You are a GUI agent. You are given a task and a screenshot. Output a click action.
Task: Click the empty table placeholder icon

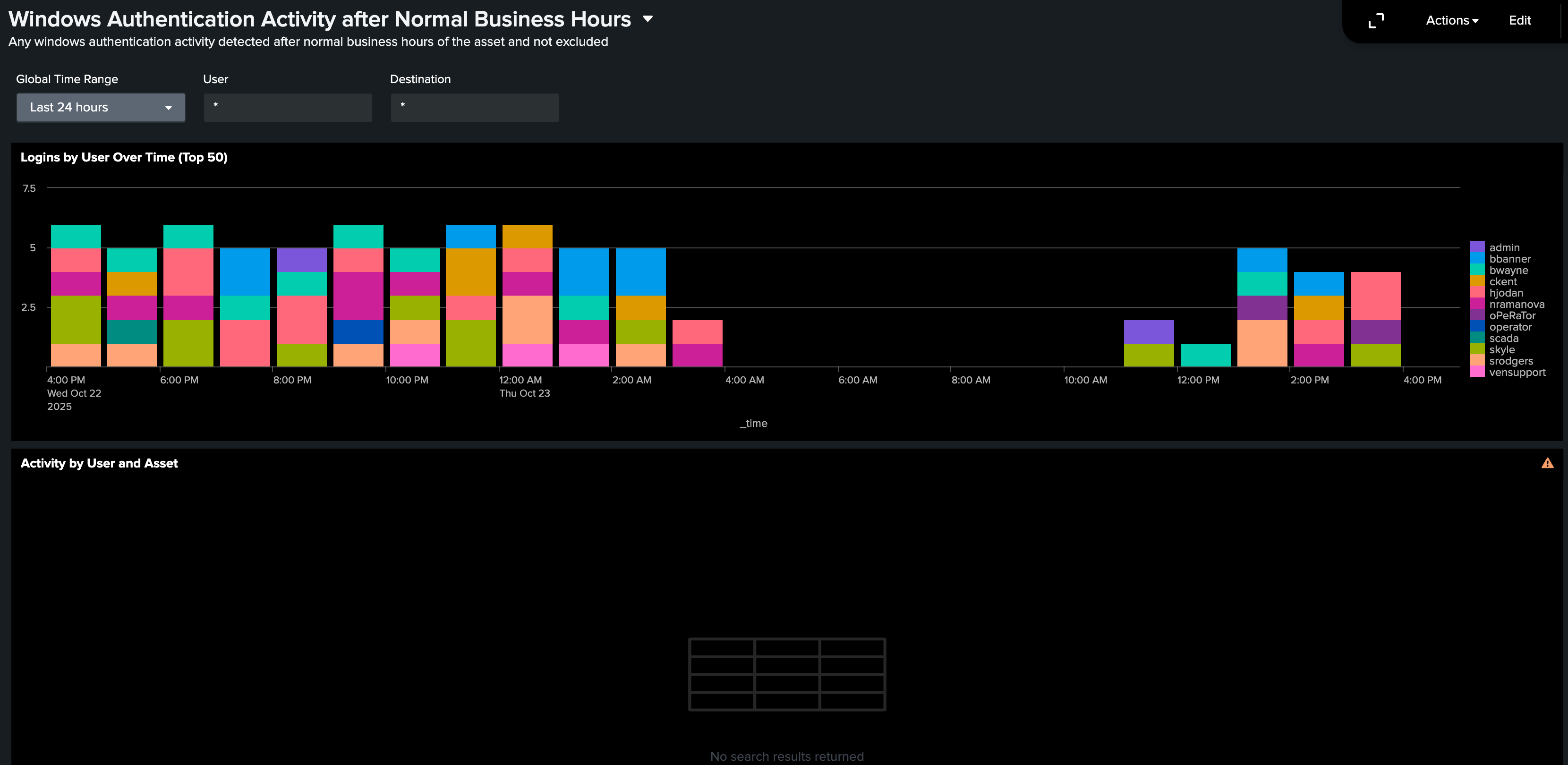786,674
